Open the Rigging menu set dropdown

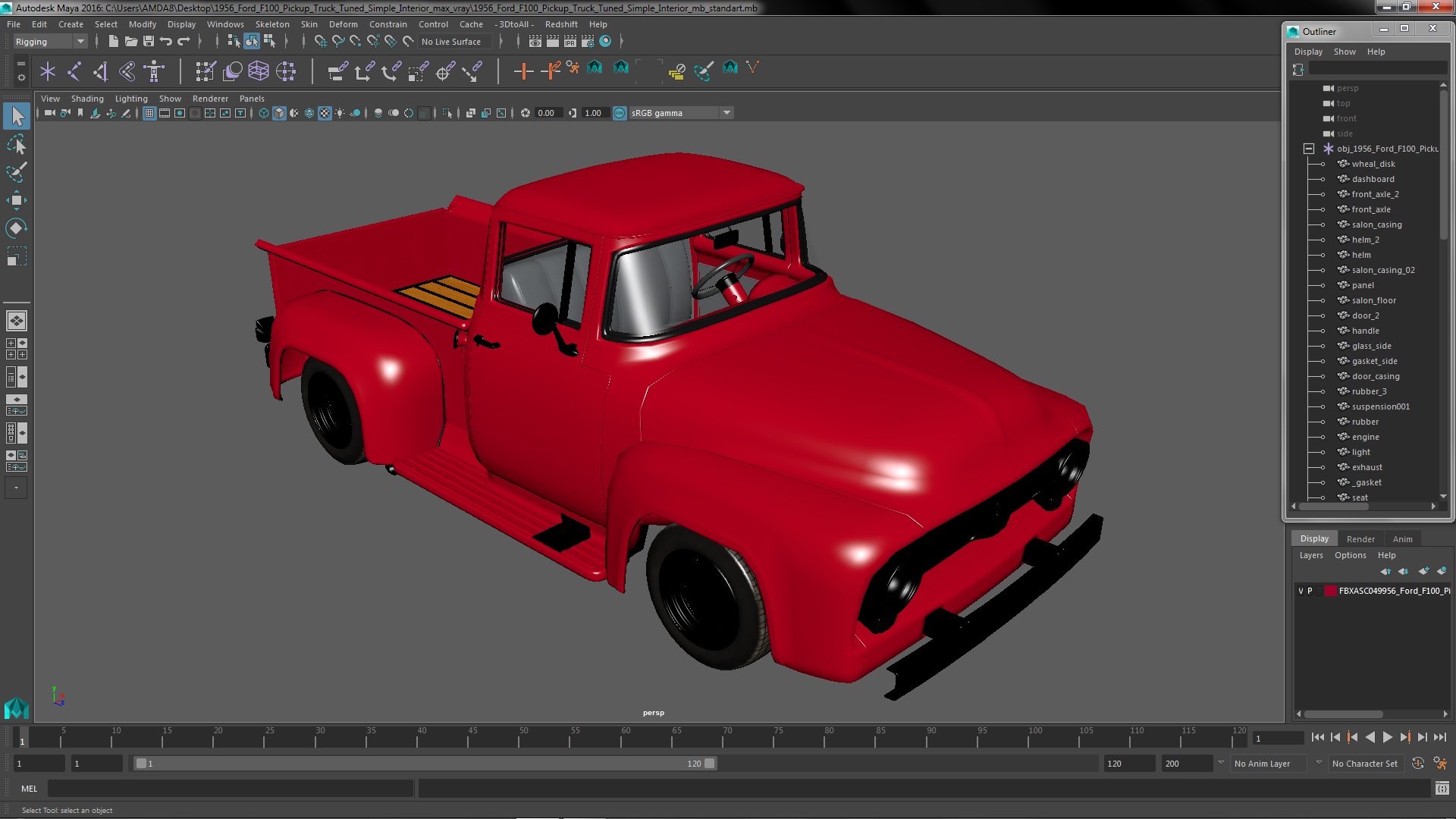[x=50, y=42]
